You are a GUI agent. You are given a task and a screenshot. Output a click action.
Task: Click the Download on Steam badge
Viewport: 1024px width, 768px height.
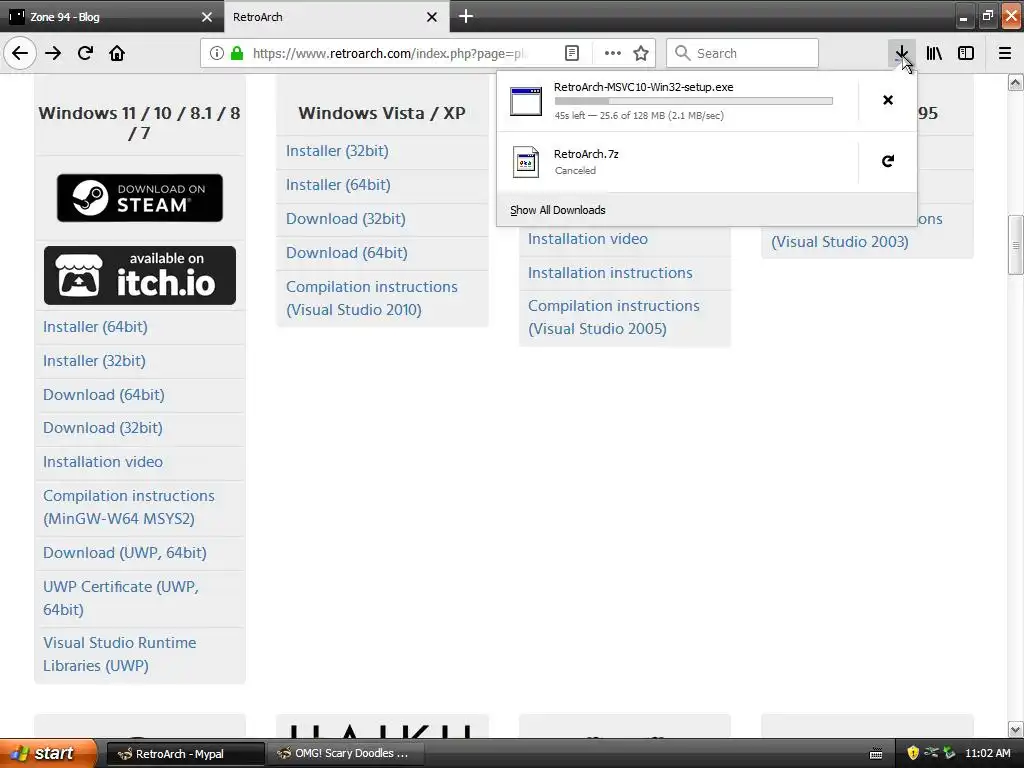pos(140,198)
